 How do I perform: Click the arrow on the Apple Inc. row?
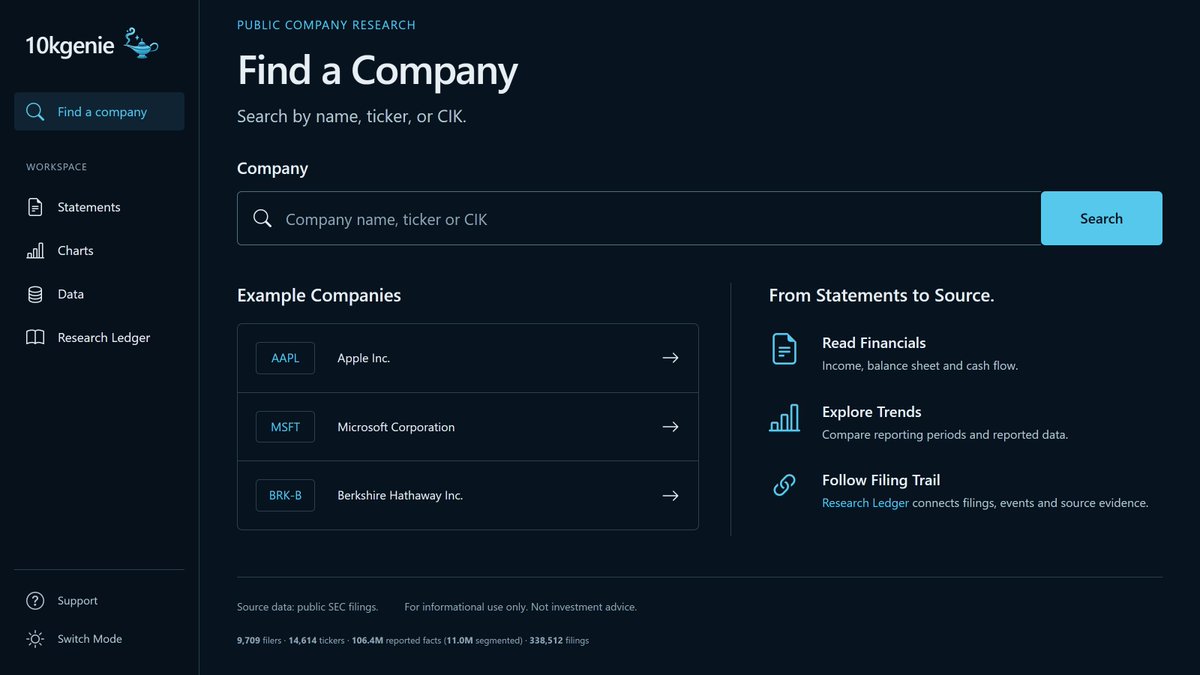point(670,358)
